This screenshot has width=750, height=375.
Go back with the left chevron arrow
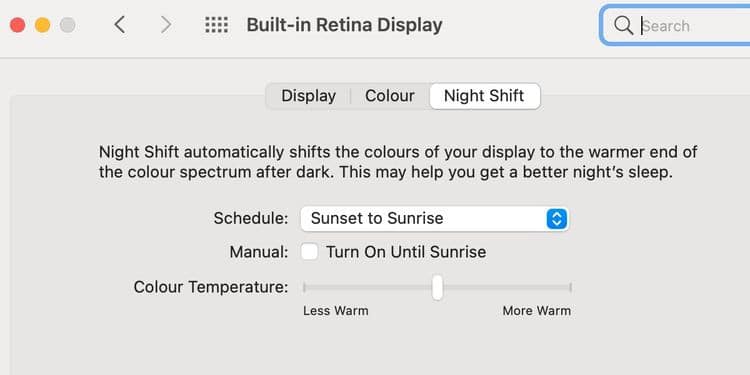[x=120, y=24]
